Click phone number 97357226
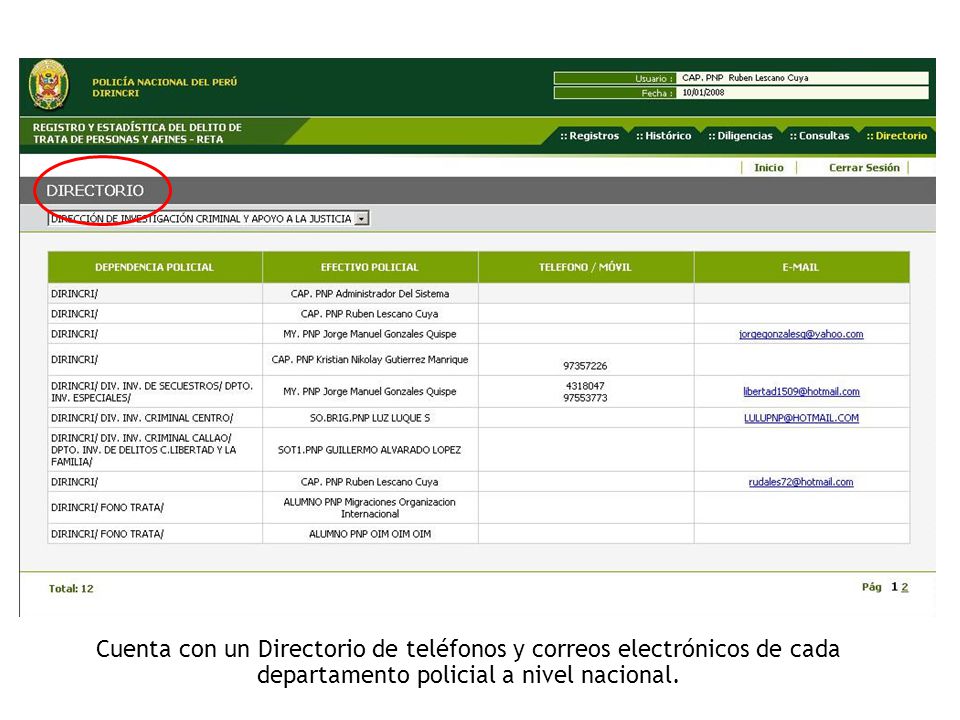Screen dimensions: 960x720 pyautogui.click(x=585, y=366)
